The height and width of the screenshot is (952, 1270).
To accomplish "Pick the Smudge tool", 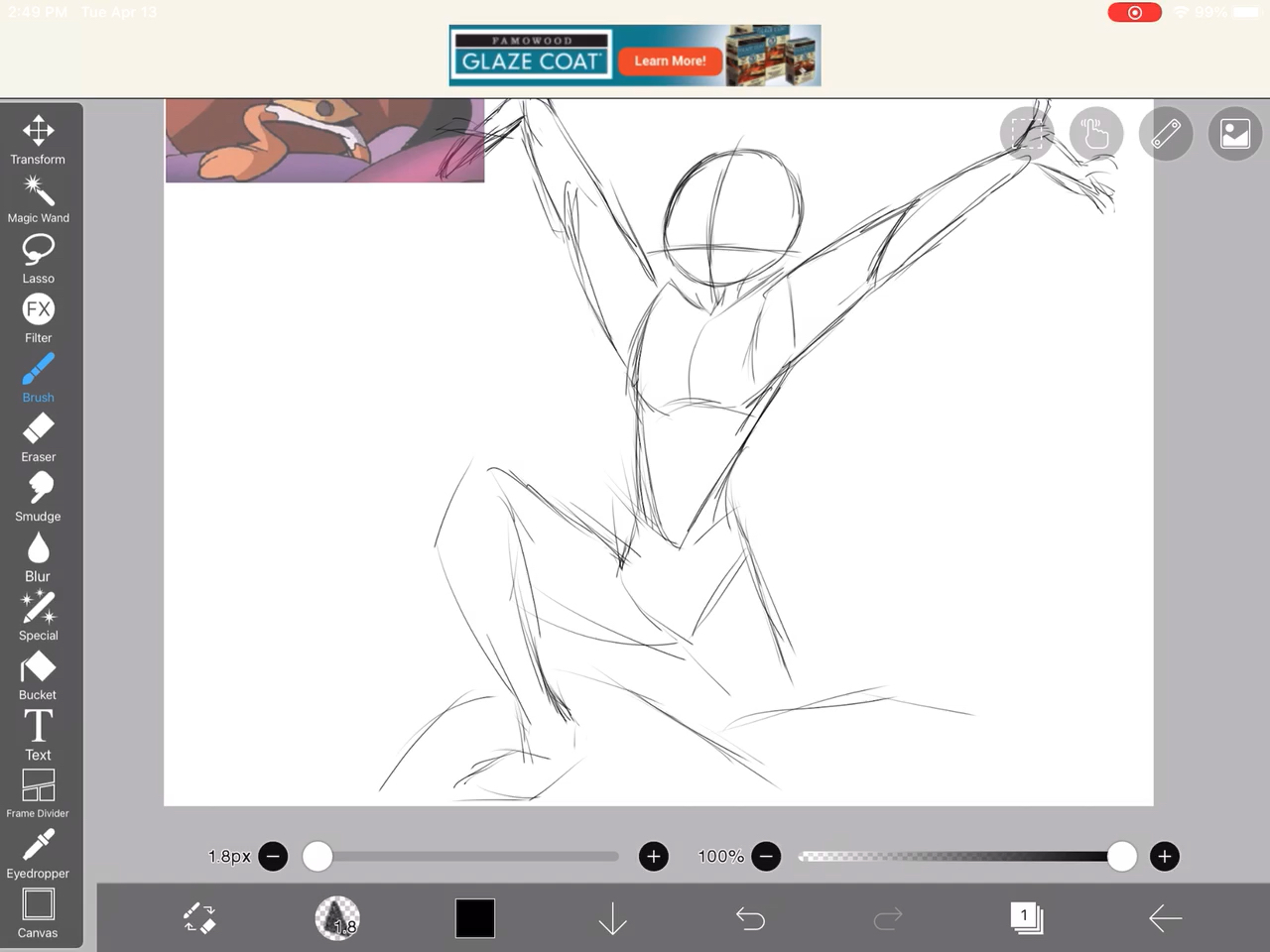I will pyautogui.click(x=38, y=497).
